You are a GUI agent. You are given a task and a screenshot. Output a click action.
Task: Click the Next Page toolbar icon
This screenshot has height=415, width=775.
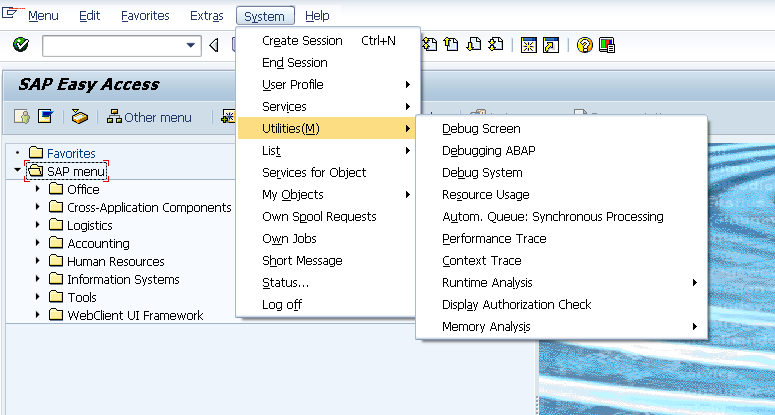point(474,44)
